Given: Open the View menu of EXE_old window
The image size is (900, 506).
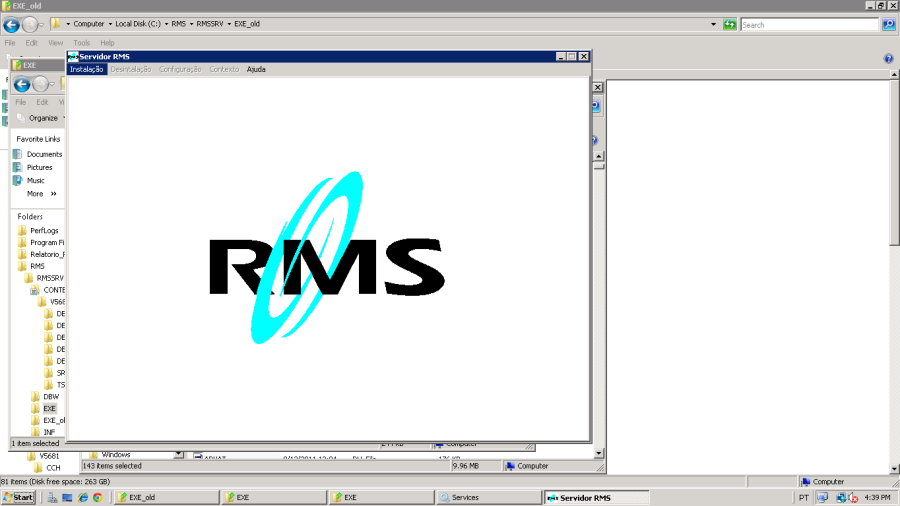Looking at the screenshot, I should (55, 43).
